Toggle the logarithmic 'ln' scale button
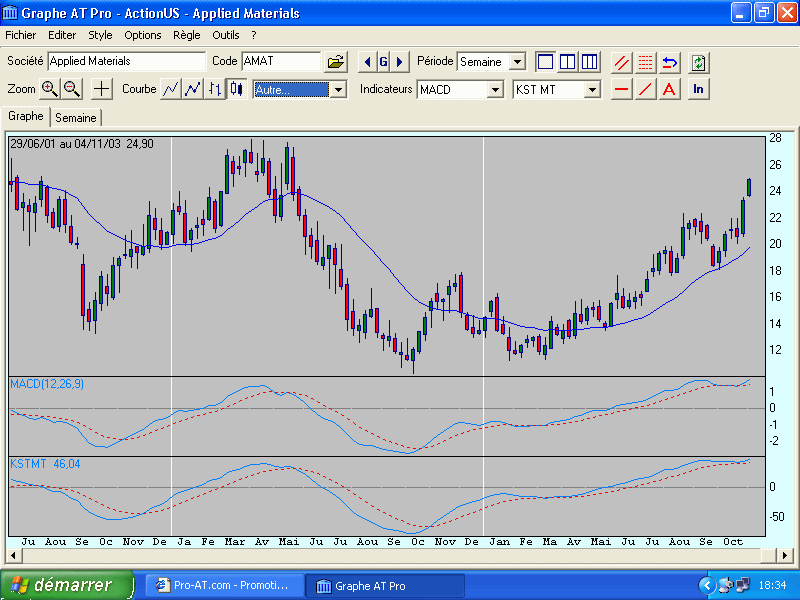800x600 pixels. [698, 89]
